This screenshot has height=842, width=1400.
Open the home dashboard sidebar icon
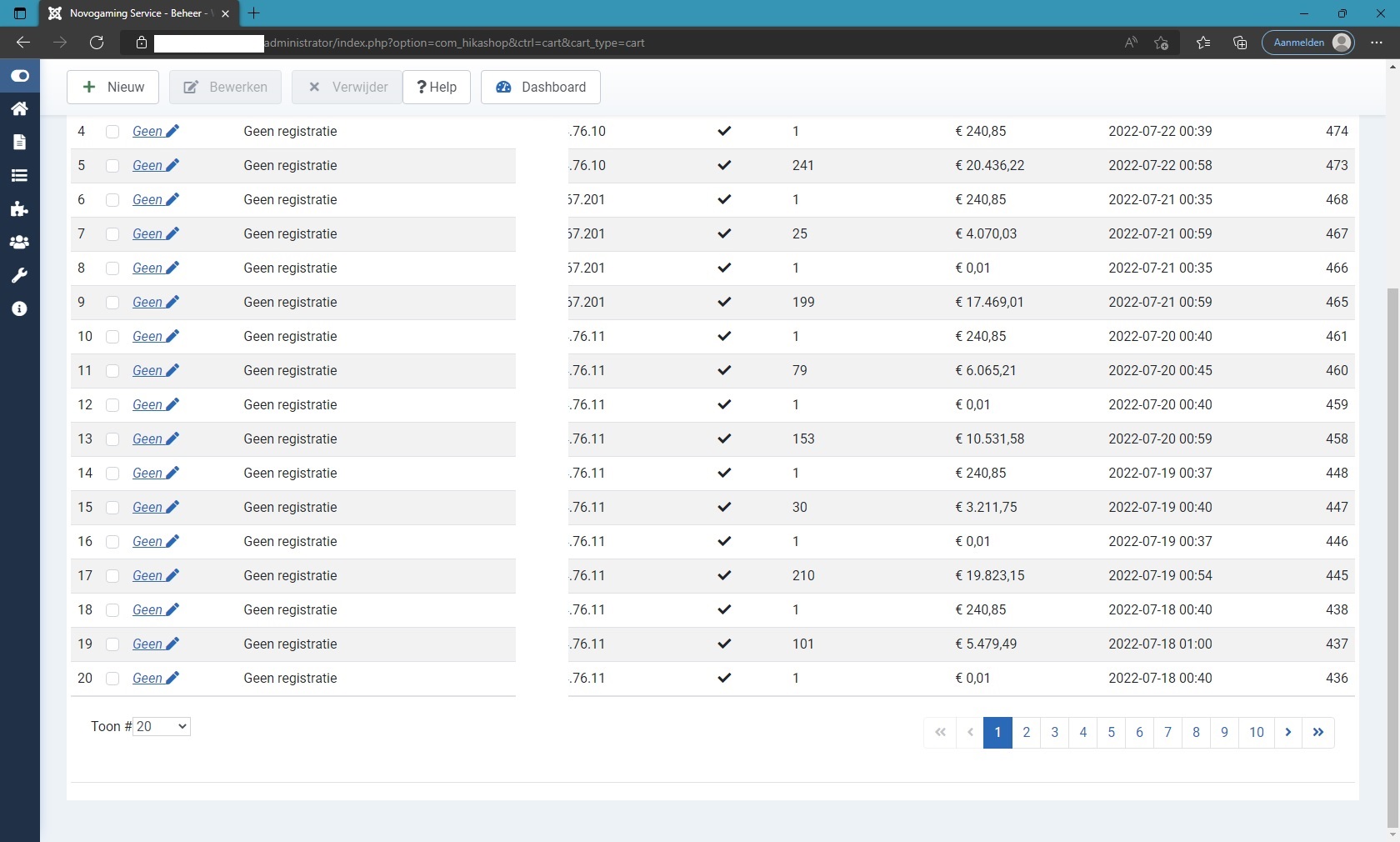pyautogui.click(x=19, y=108)
